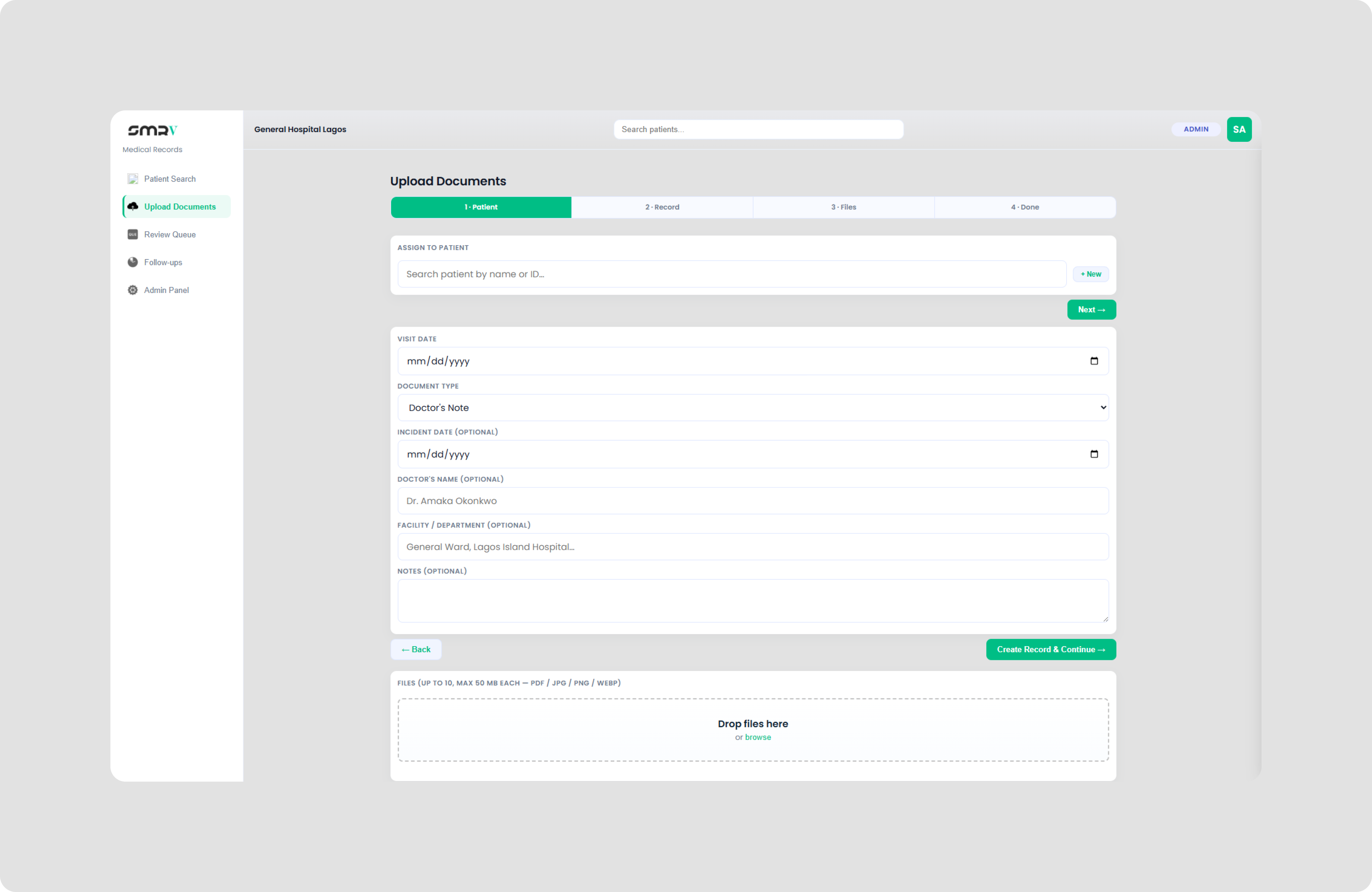Click the browse link to choose files

(x=758, y=737)
